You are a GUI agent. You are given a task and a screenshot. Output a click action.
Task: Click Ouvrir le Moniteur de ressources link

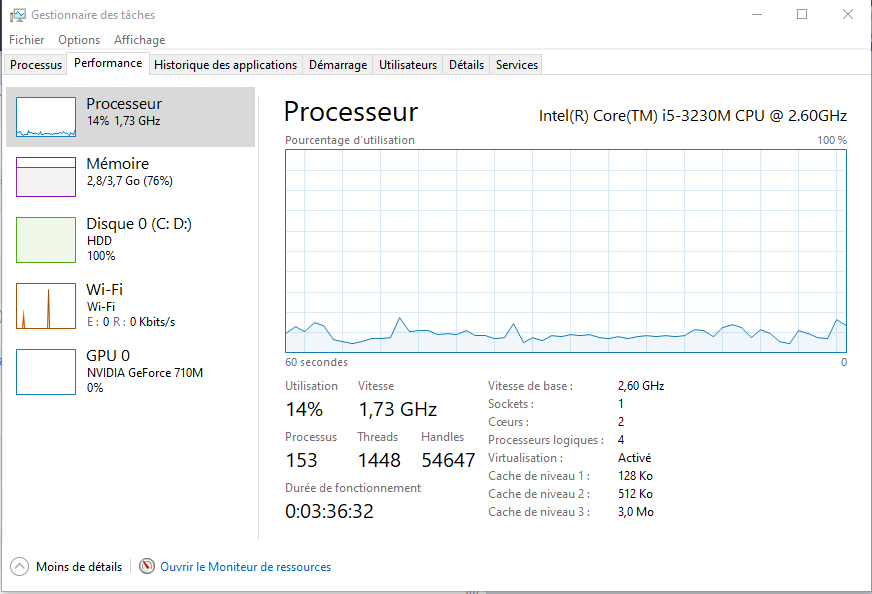[246, 567]
